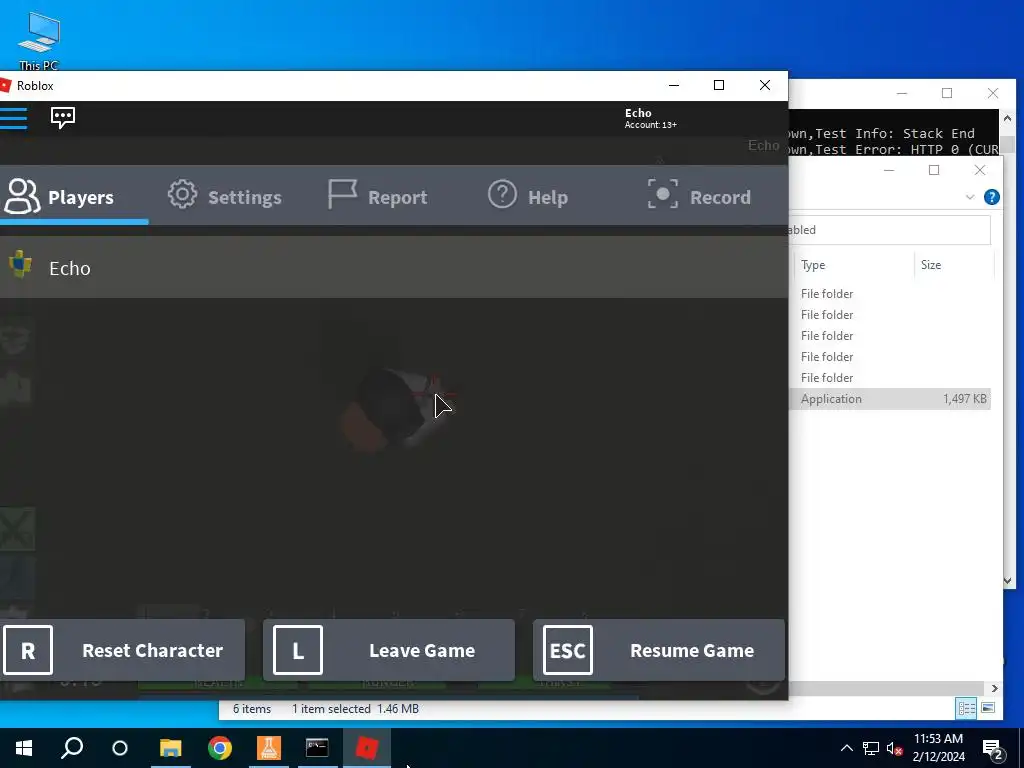The height and width of the screenshot is (768, 1024).
Task: Click the L key icon on Leave Game
Action: pyautogui.click(x=298, y=650)
